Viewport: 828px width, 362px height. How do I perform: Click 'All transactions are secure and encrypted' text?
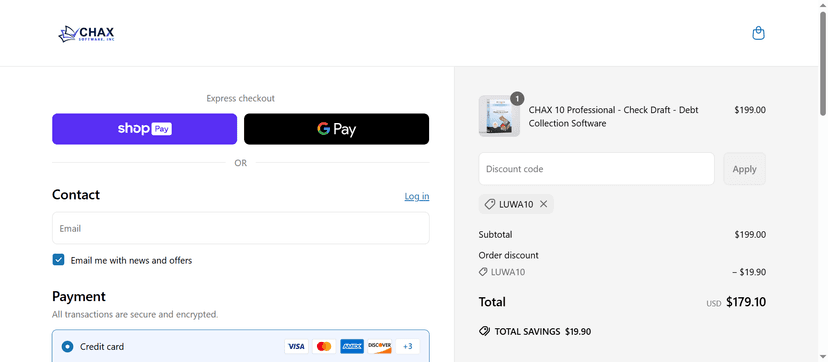pyautogui.click(x=135, y=315)
